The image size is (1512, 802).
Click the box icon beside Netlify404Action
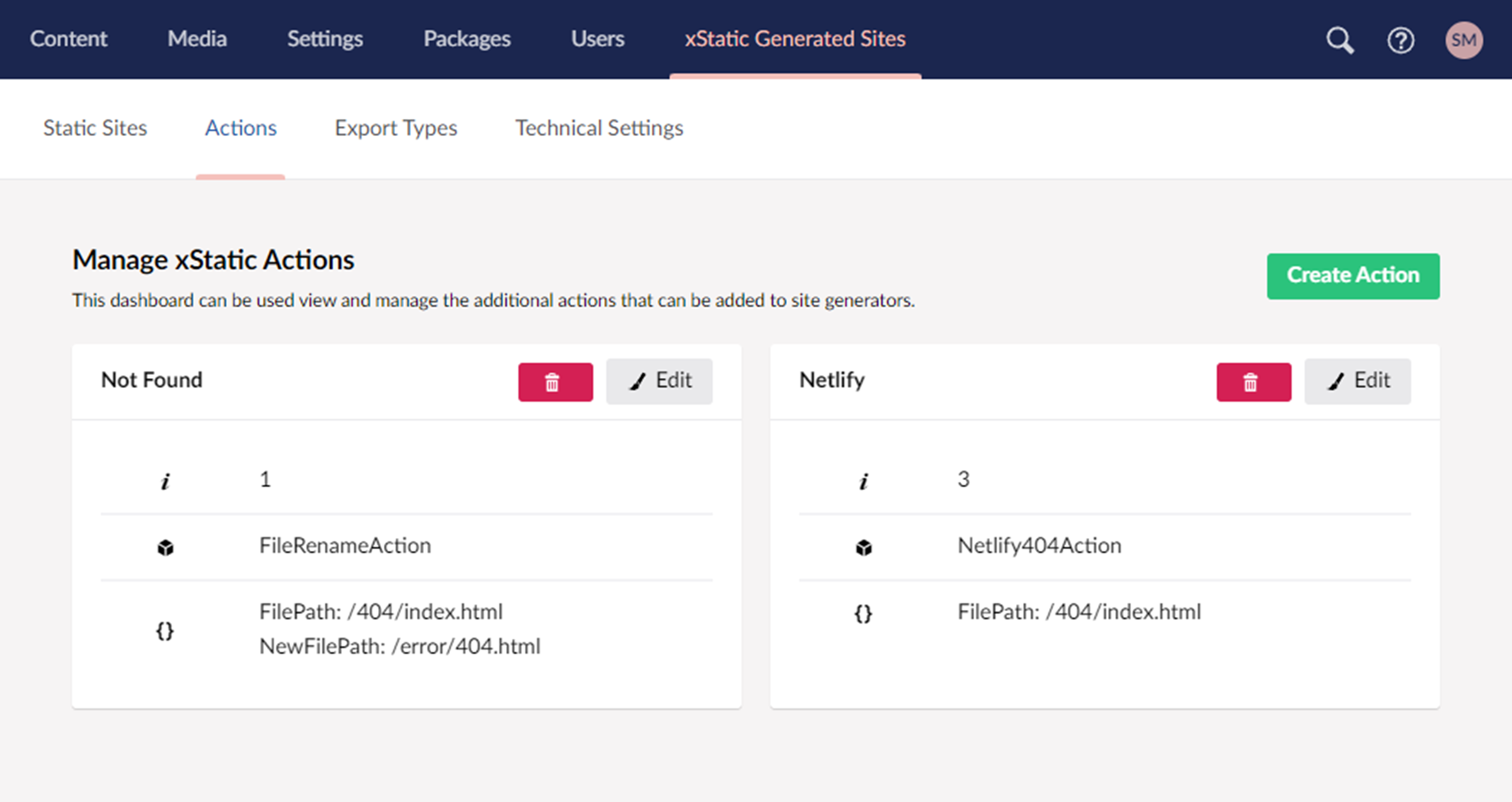[x=863, y=547]
